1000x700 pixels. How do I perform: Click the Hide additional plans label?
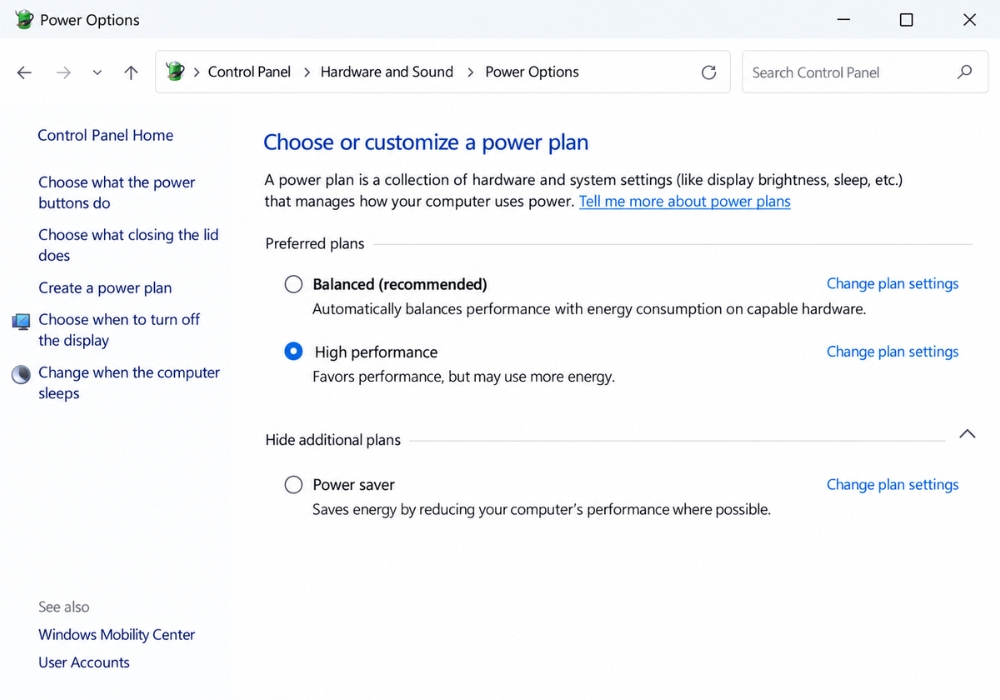tap(333, 440)
